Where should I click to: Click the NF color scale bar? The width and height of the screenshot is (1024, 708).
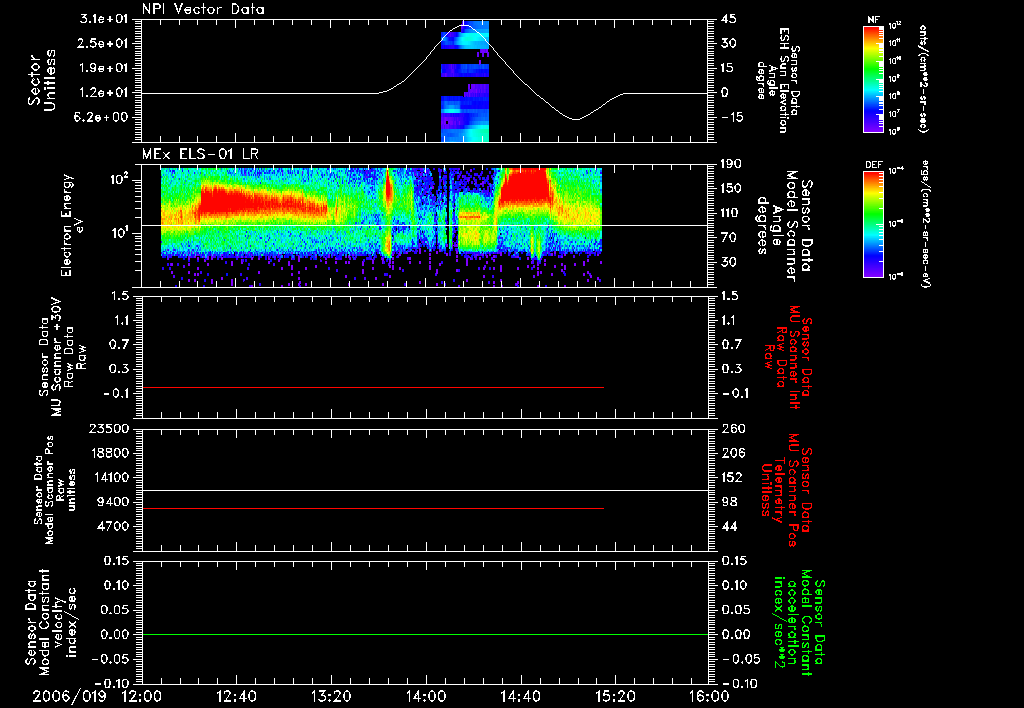click(x=873, y=78)
